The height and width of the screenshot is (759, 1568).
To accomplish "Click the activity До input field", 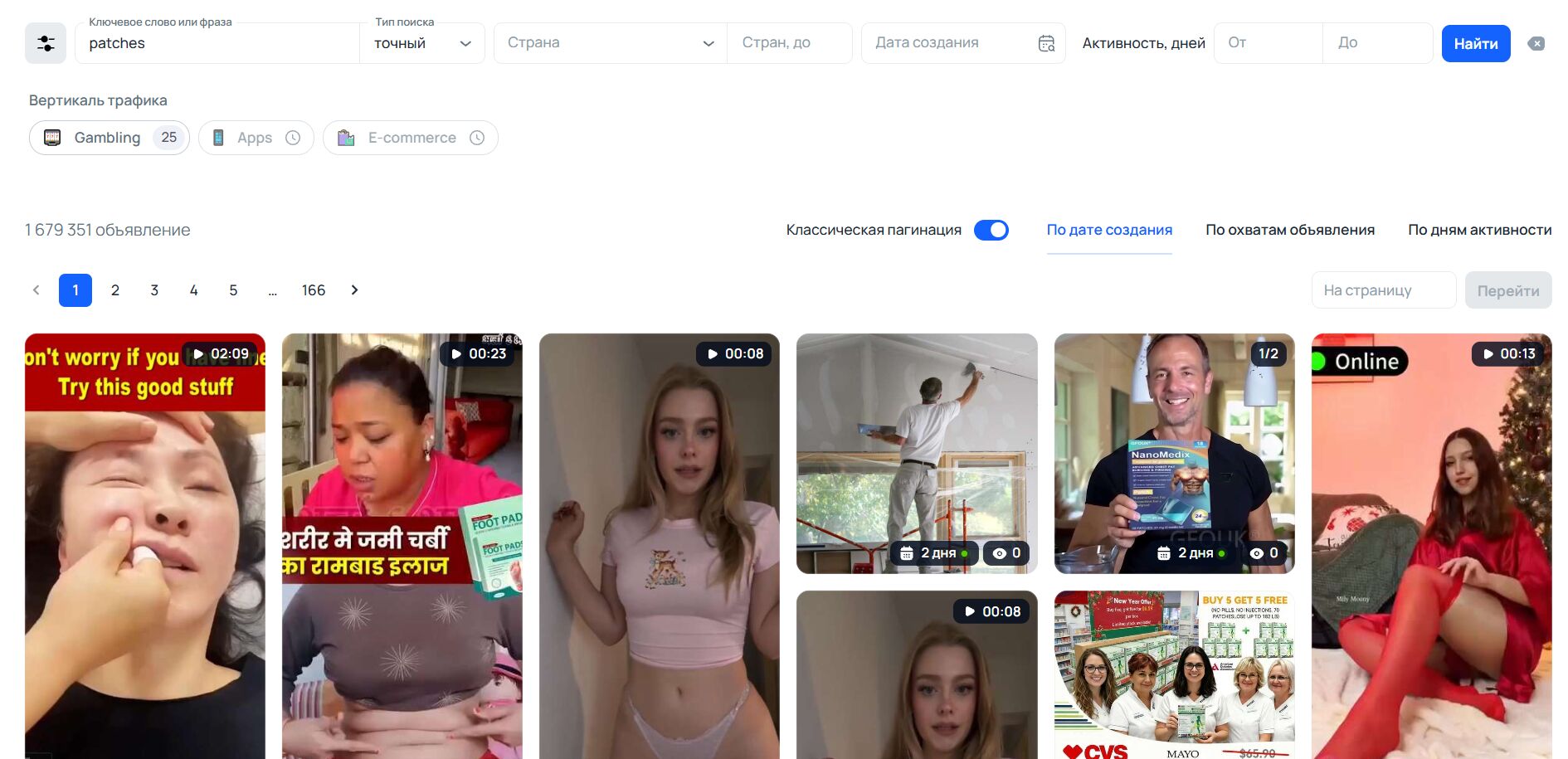I will click(x=1378, y=43).
